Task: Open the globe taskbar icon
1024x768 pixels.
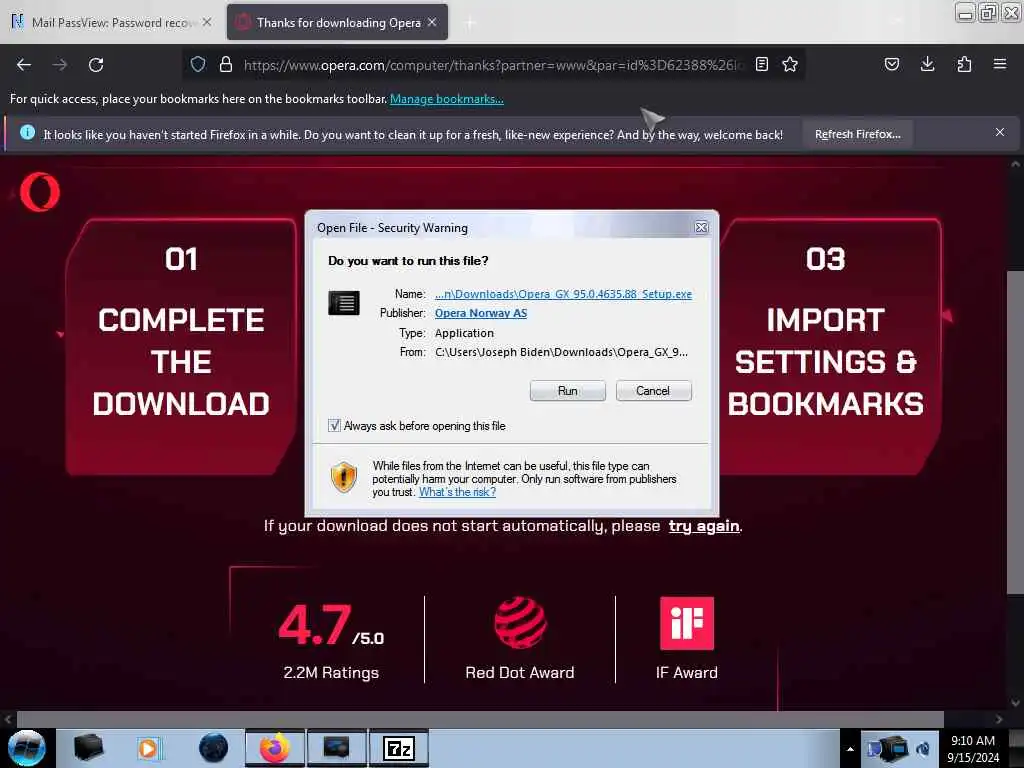Action: 214,748
